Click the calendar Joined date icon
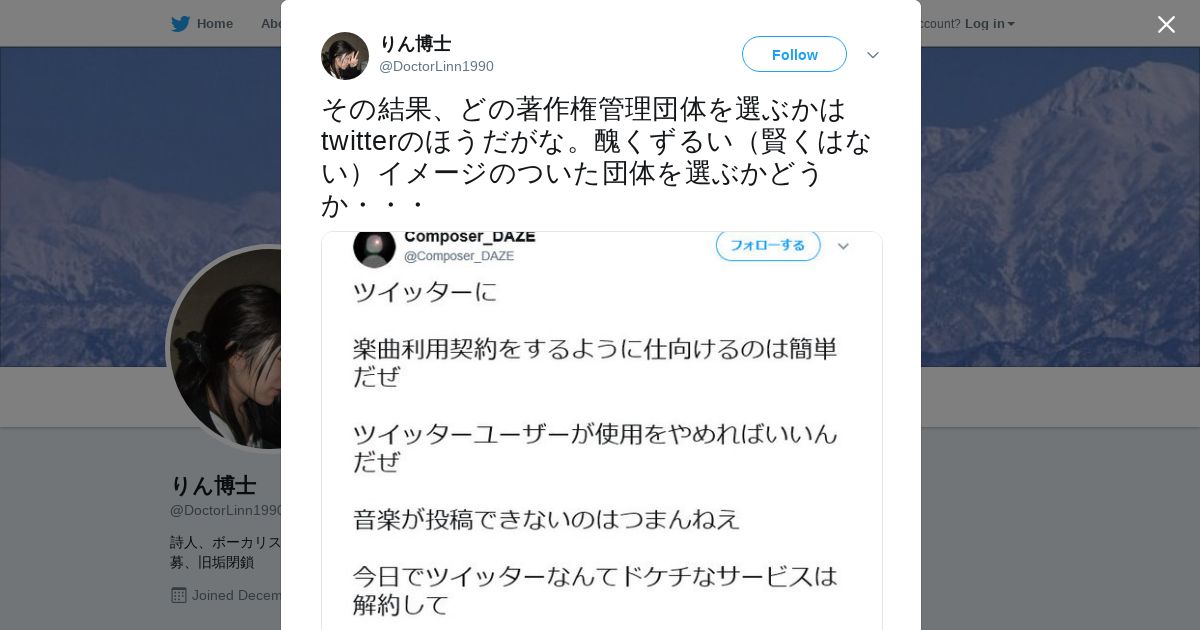This screenshot has height=630, width=1200. coord(179,595)
